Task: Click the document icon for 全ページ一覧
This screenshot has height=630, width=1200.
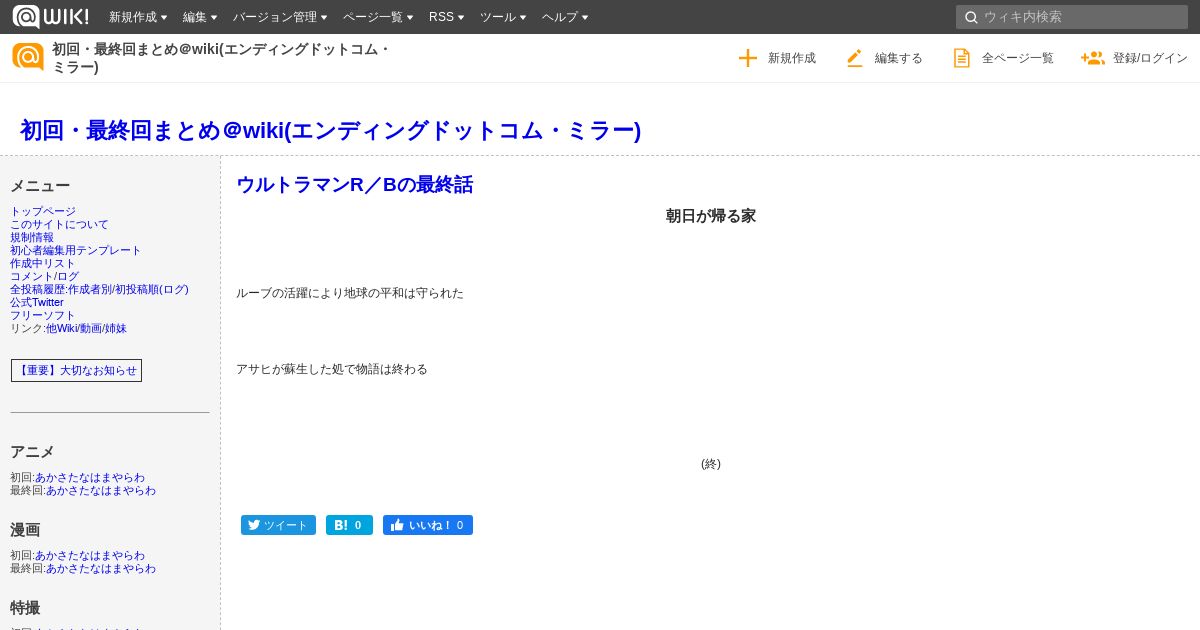Action: click(962, 58)
